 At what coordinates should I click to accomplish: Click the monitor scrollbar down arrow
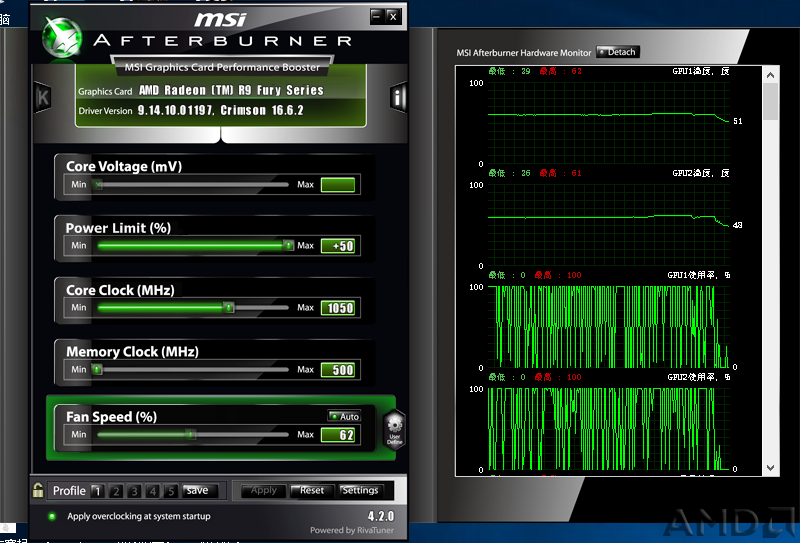[x=770, y=467]
